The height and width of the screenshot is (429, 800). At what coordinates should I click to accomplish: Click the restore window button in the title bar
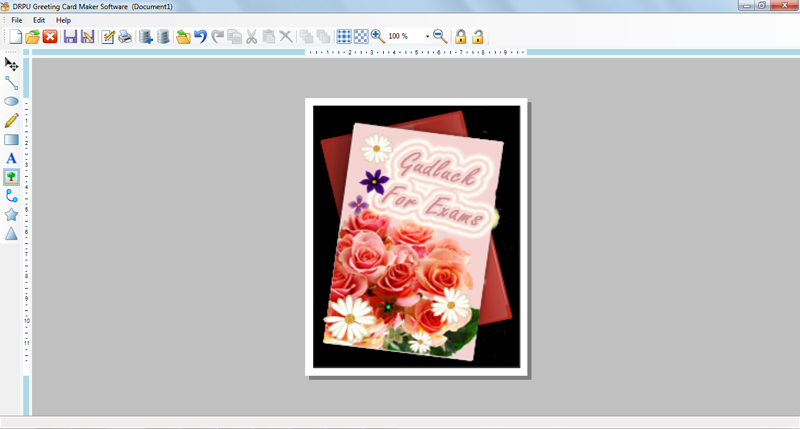tap(762, 5)
